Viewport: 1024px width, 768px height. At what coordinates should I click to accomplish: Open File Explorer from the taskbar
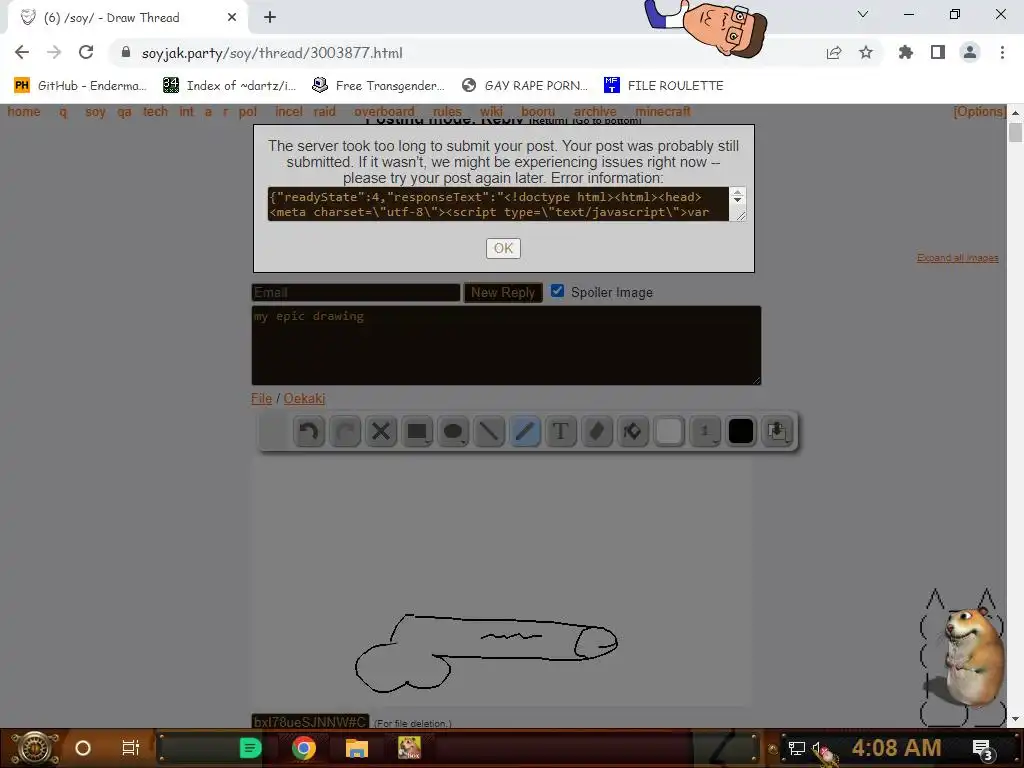(357, 748)
